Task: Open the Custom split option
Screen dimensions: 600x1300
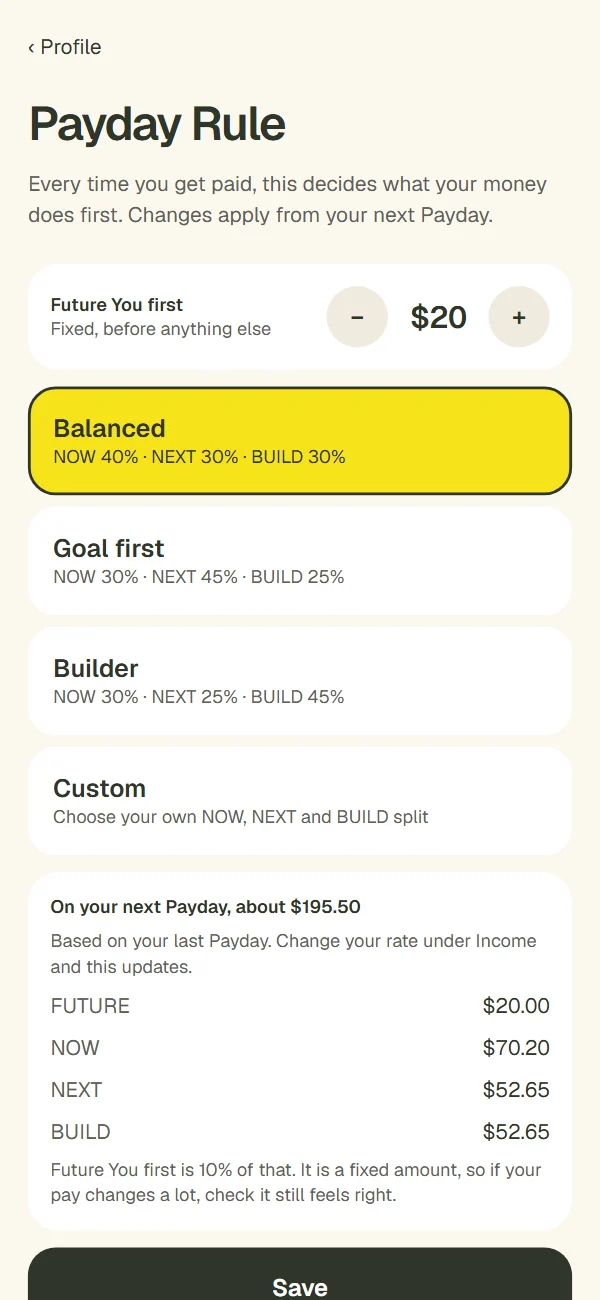Action: coord(300,801)
